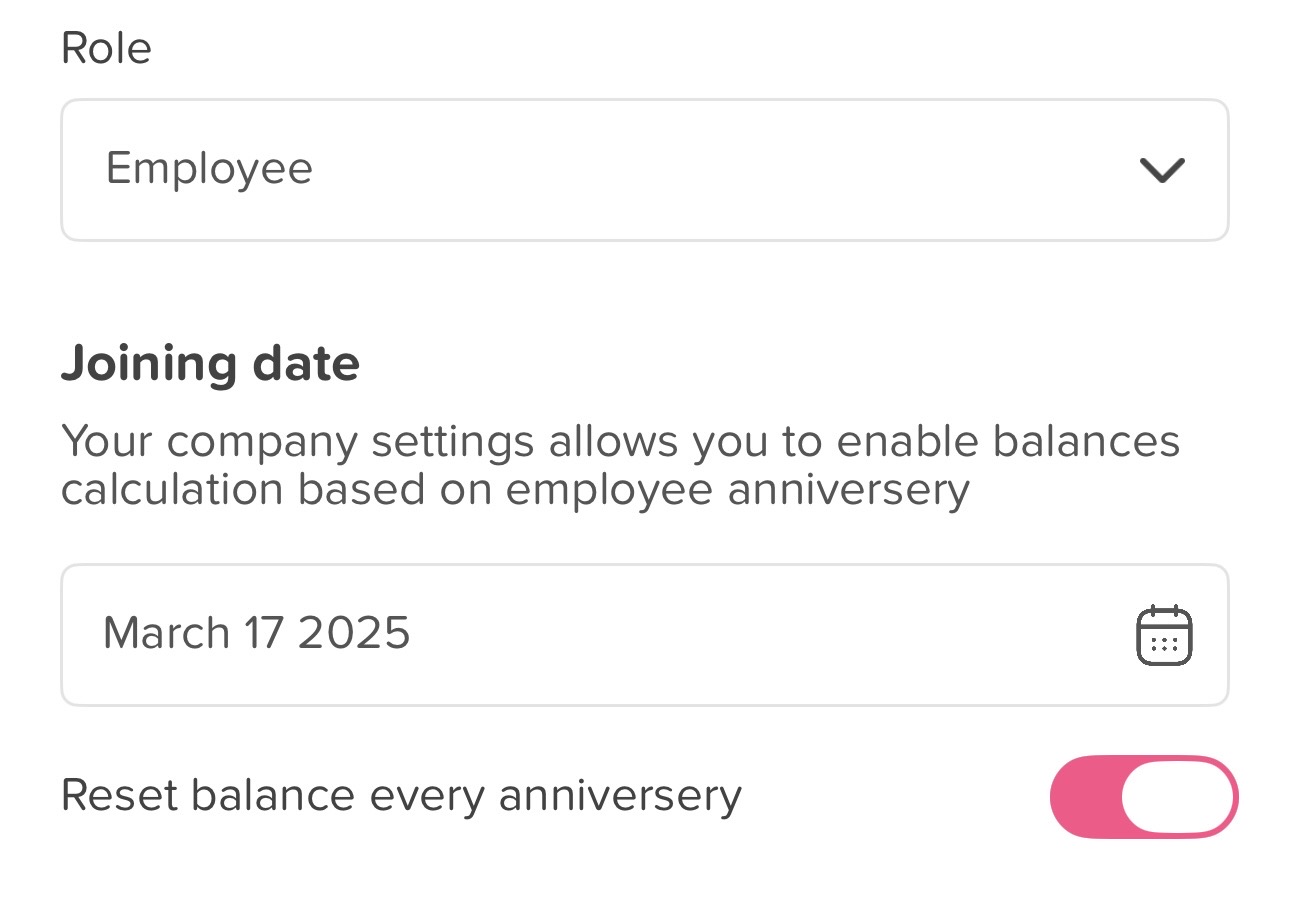This screenshot has height=920, width=1290.
Task: Click the white knob of the pink toggle
Action: click(1177, 796)
